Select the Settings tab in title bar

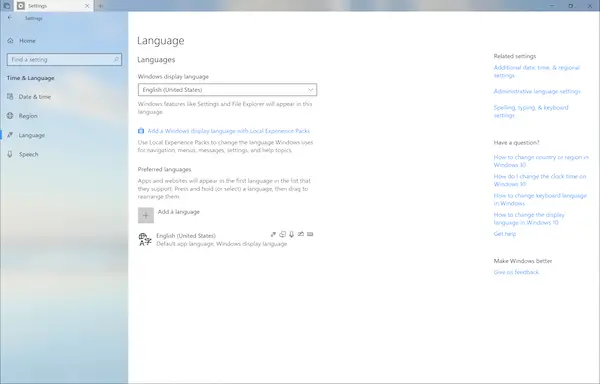click(54, 6)
